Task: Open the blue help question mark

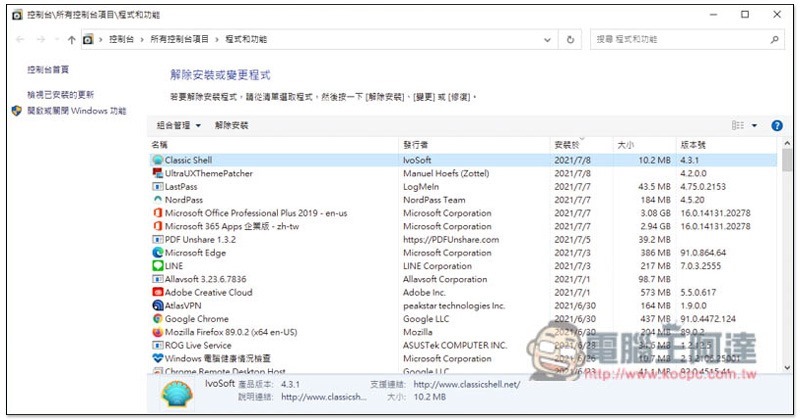Action: (777, 126)
